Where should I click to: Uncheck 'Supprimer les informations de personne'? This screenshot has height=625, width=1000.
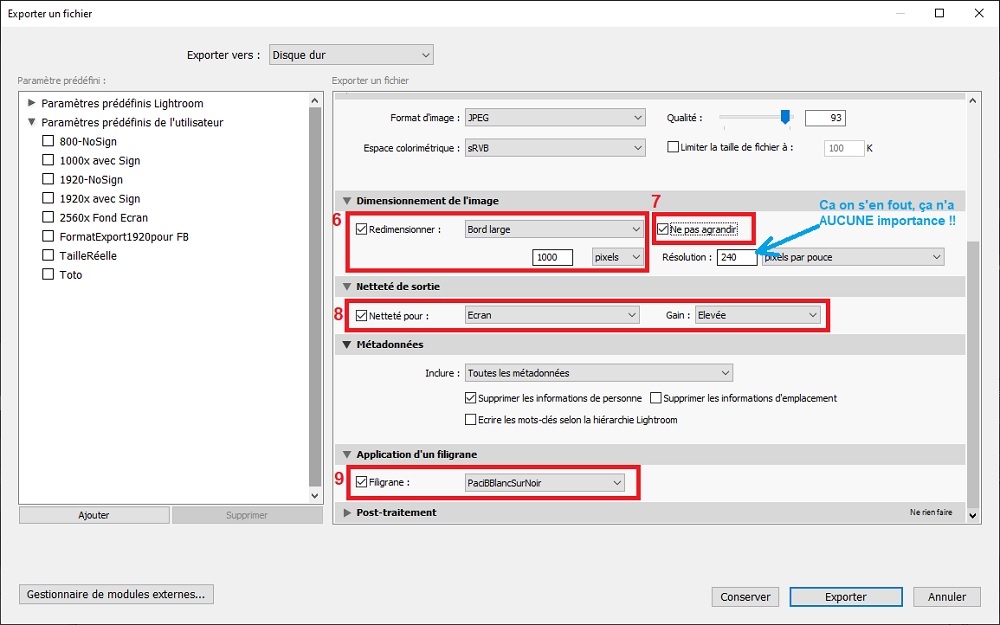coord(471,398)
